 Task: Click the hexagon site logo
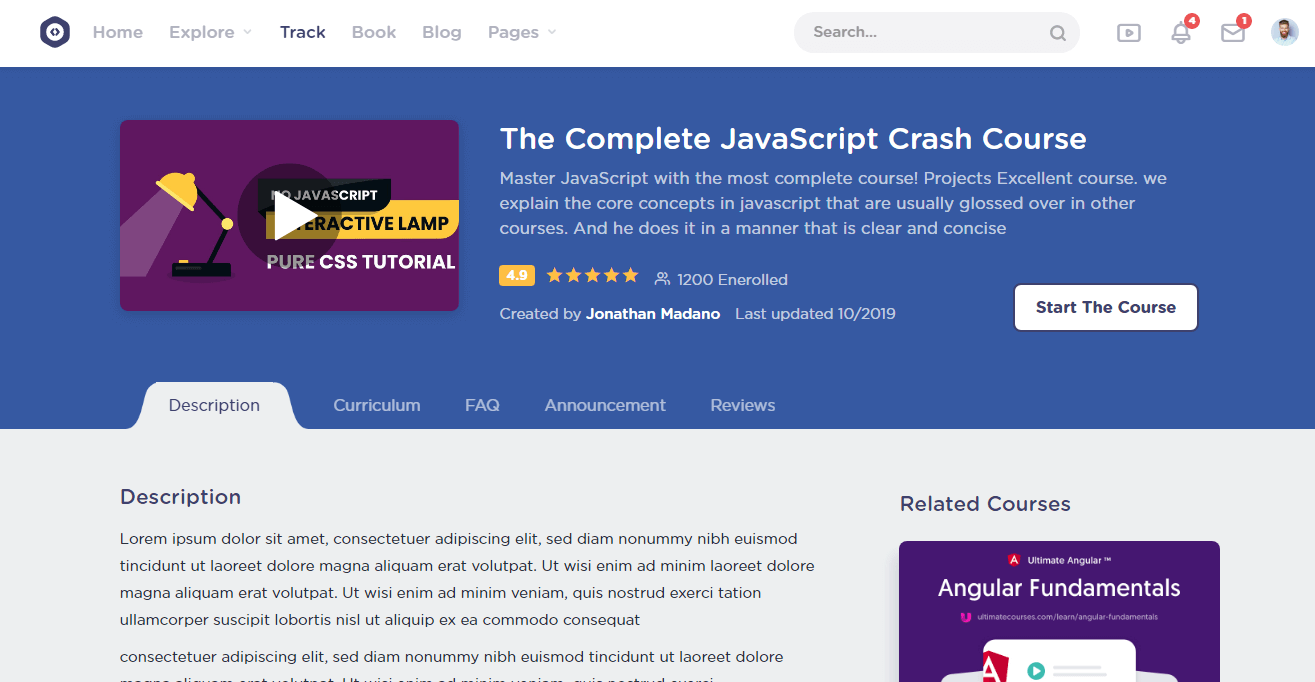55,32
